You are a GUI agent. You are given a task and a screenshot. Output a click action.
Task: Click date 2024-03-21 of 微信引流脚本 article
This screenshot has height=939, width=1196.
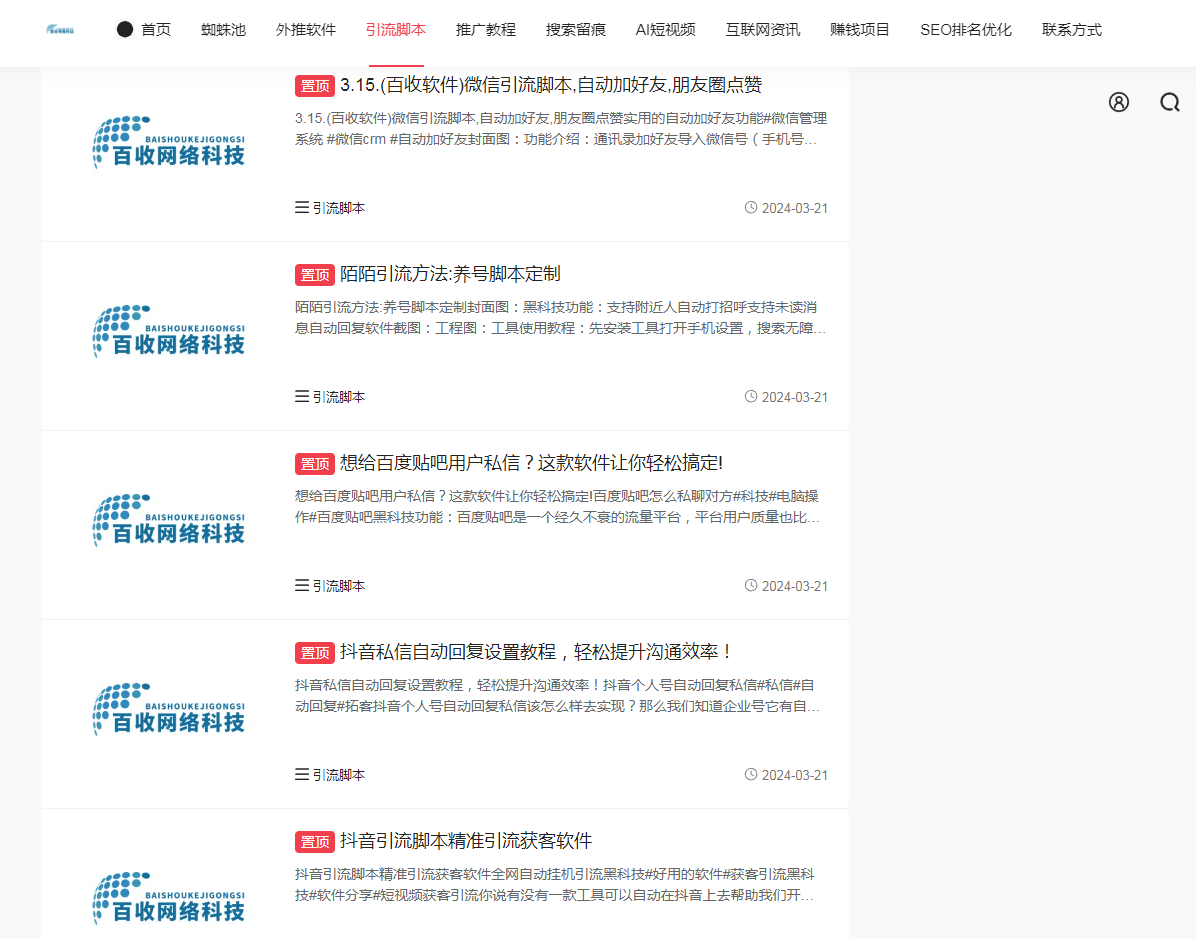(795, 208)
